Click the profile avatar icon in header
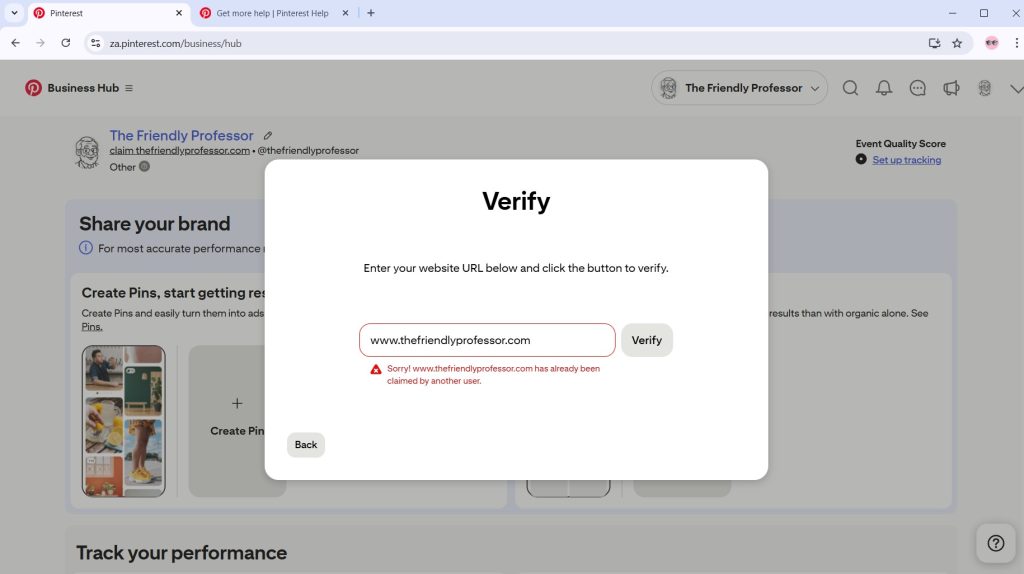Screen dimensions: 1024x574 [985, 88]
